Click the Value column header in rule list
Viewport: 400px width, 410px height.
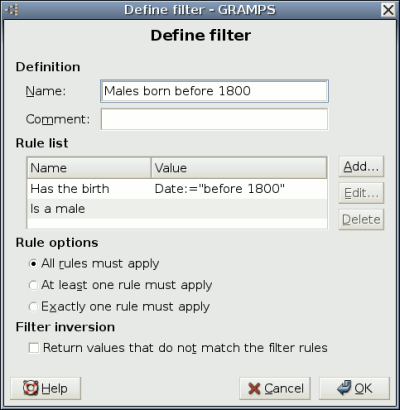pos(239,168)
